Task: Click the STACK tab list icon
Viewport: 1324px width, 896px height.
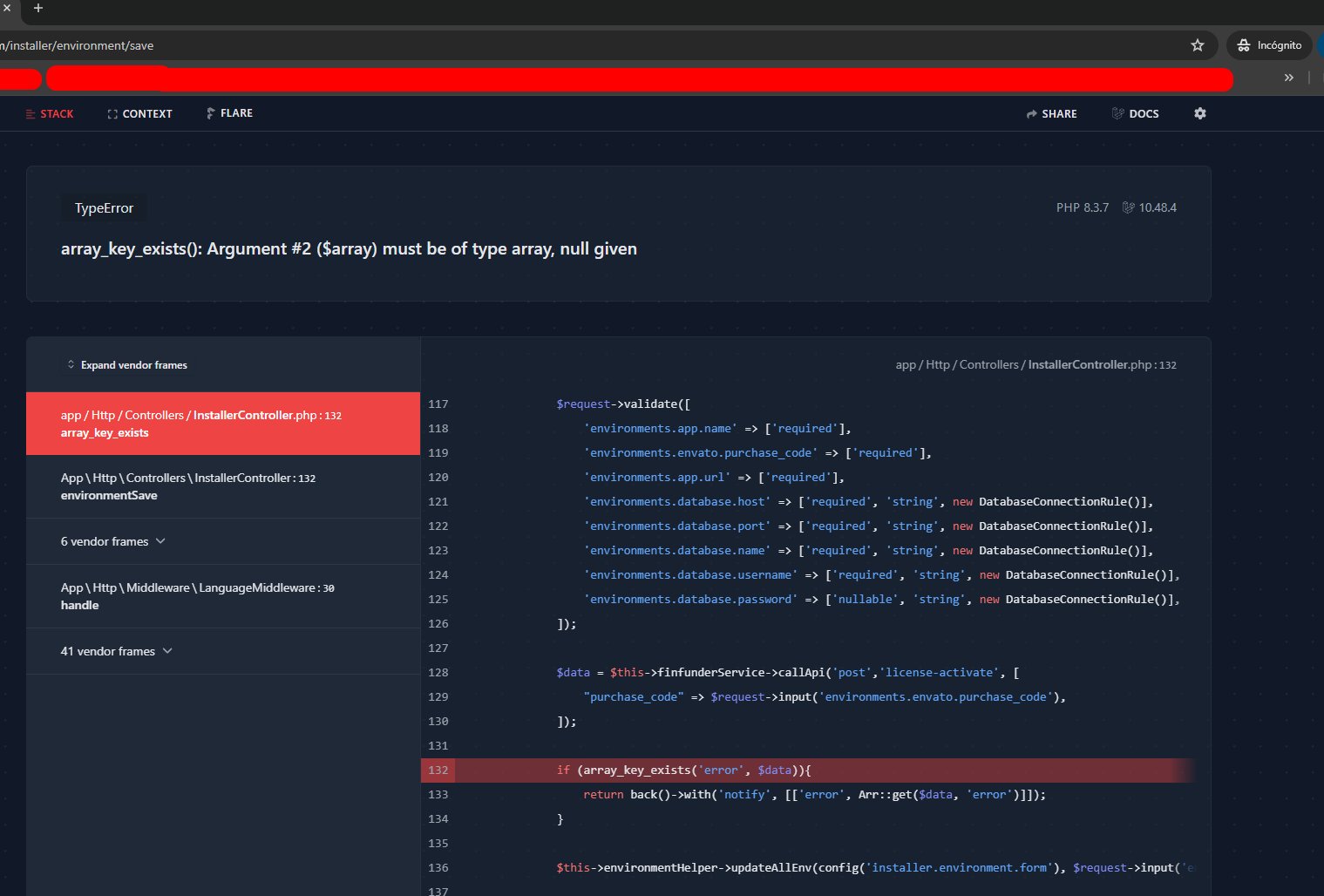Action: click(31, 114)
